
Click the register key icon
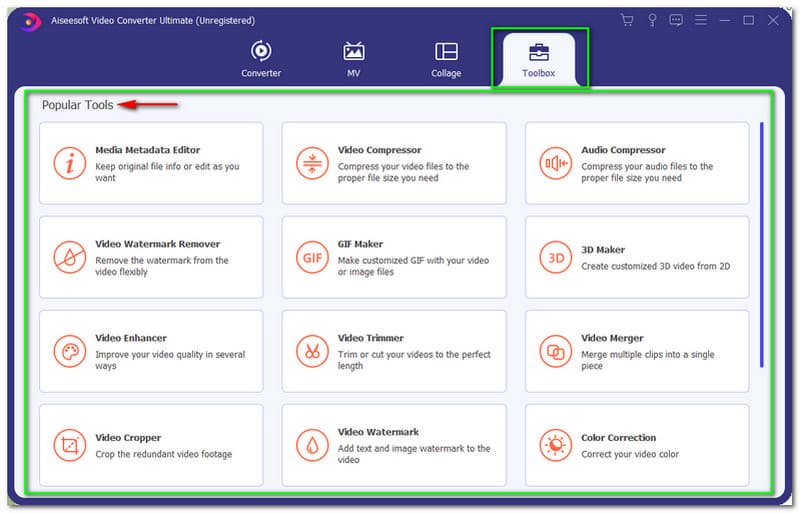click(652, 20)
